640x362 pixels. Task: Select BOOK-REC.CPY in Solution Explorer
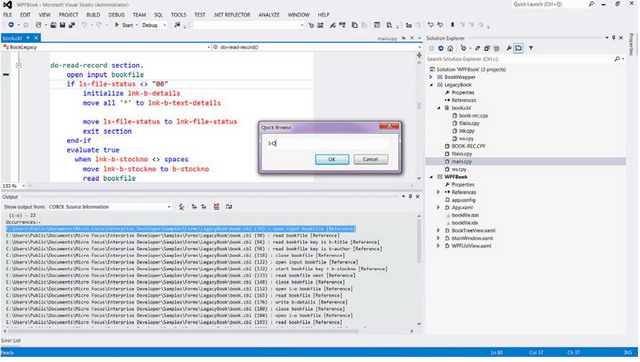[468, 147]
